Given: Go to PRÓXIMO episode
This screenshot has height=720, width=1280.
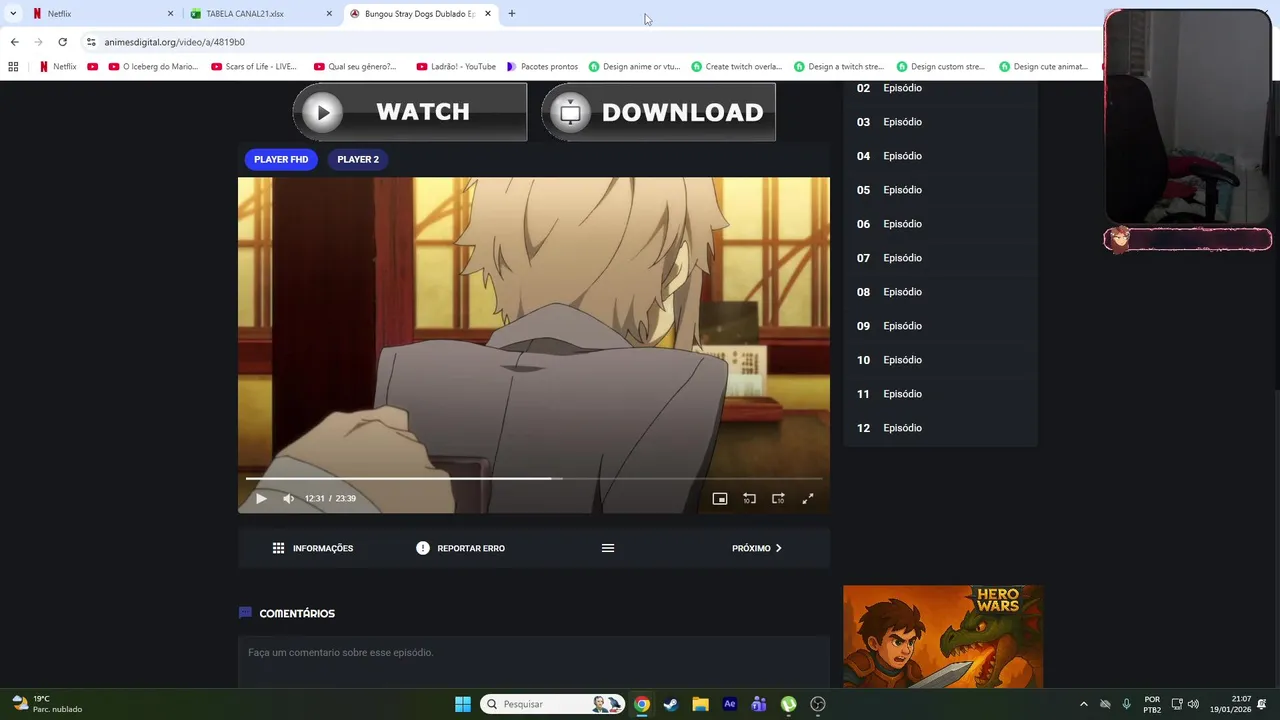Looking at the screenshot, I should click(757, 548).
